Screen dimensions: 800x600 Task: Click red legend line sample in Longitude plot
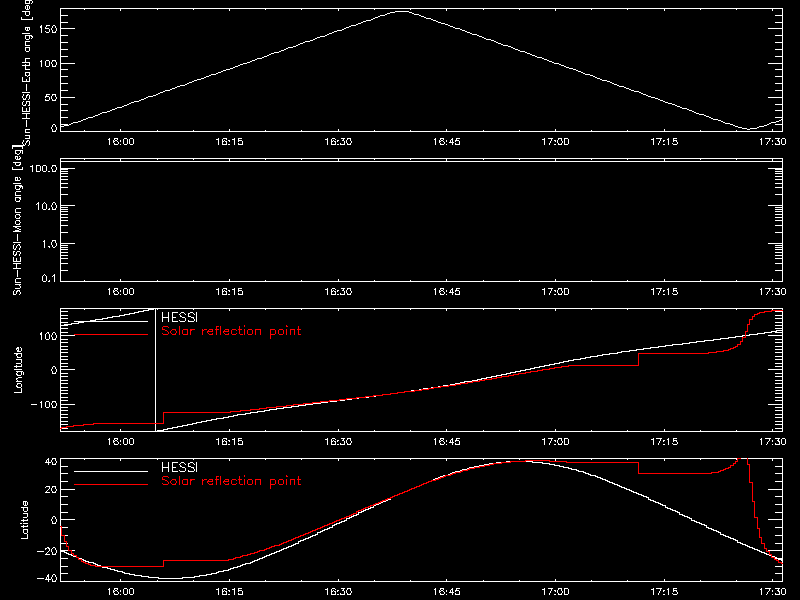[111, 335]
